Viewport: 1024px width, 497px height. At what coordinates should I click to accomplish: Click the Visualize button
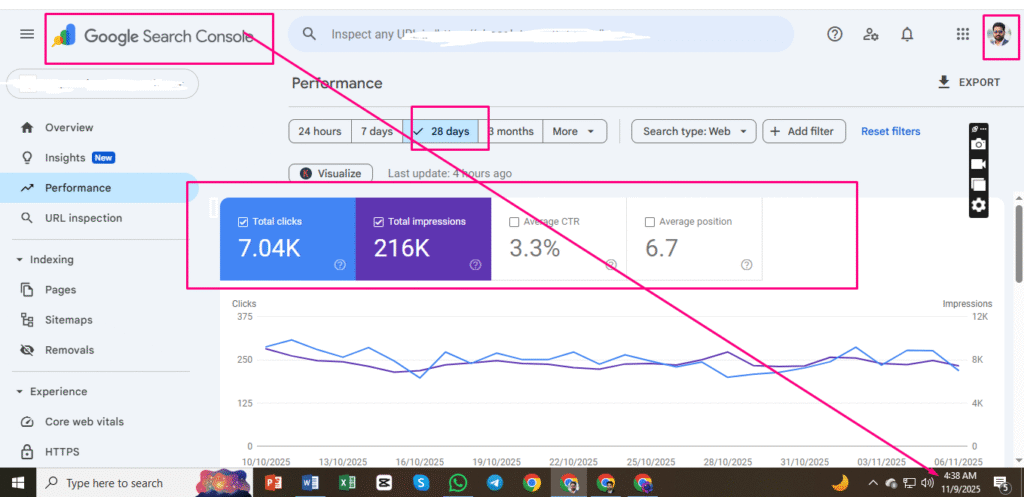(331, 174)
